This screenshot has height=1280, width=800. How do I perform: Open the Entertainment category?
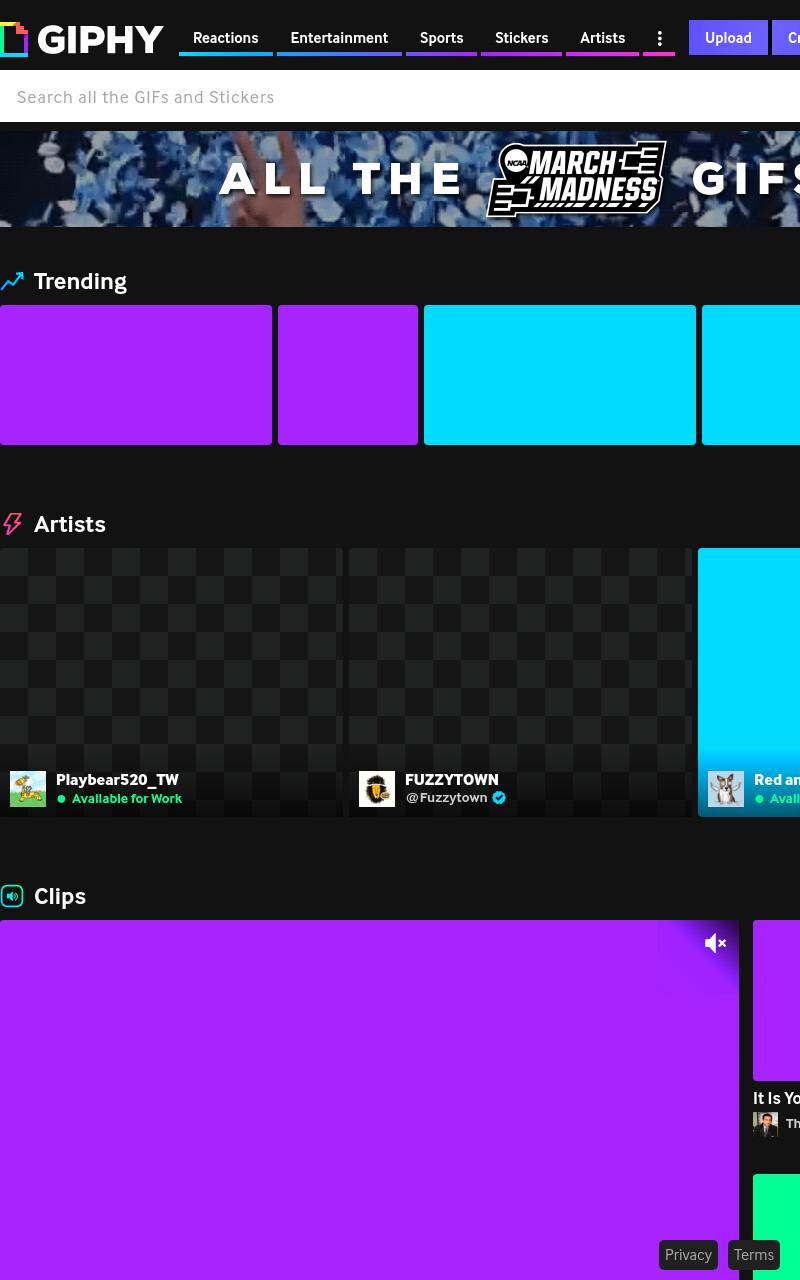(x=339, y=38)
